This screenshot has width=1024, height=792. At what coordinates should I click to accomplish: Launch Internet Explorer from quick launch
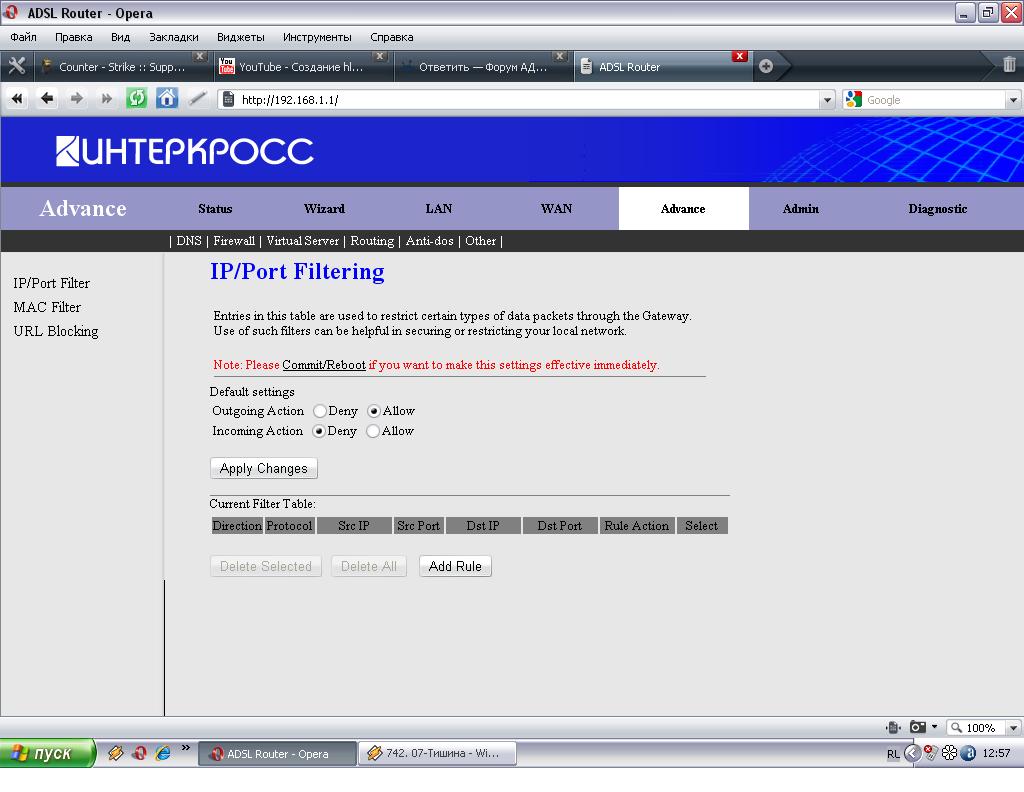(163, 753)
